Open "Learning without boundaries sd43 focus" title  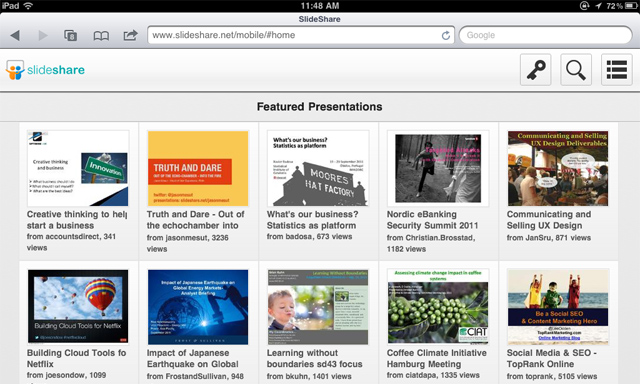(315, 358)
